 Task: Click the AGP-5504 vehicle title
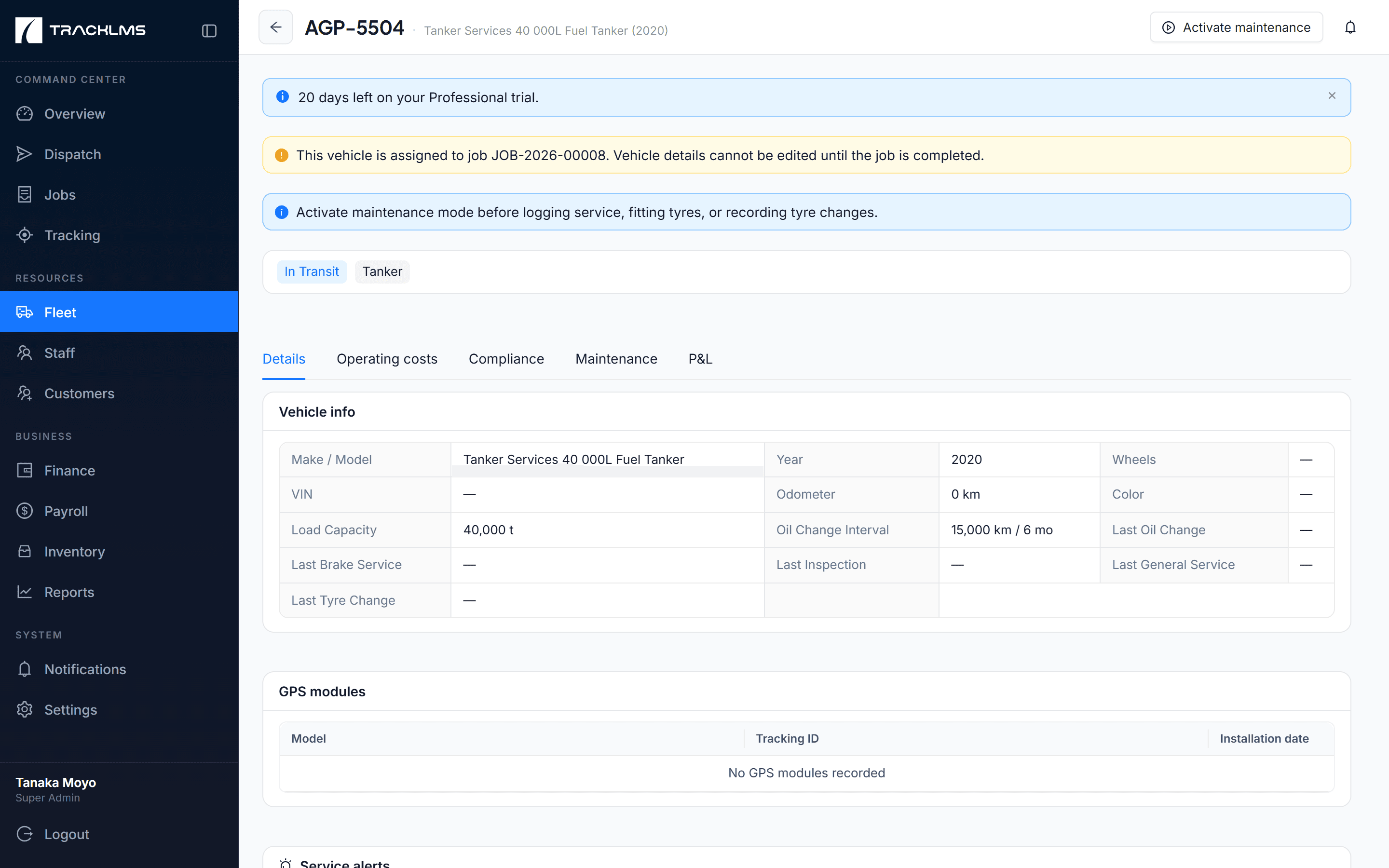point(354,27)
